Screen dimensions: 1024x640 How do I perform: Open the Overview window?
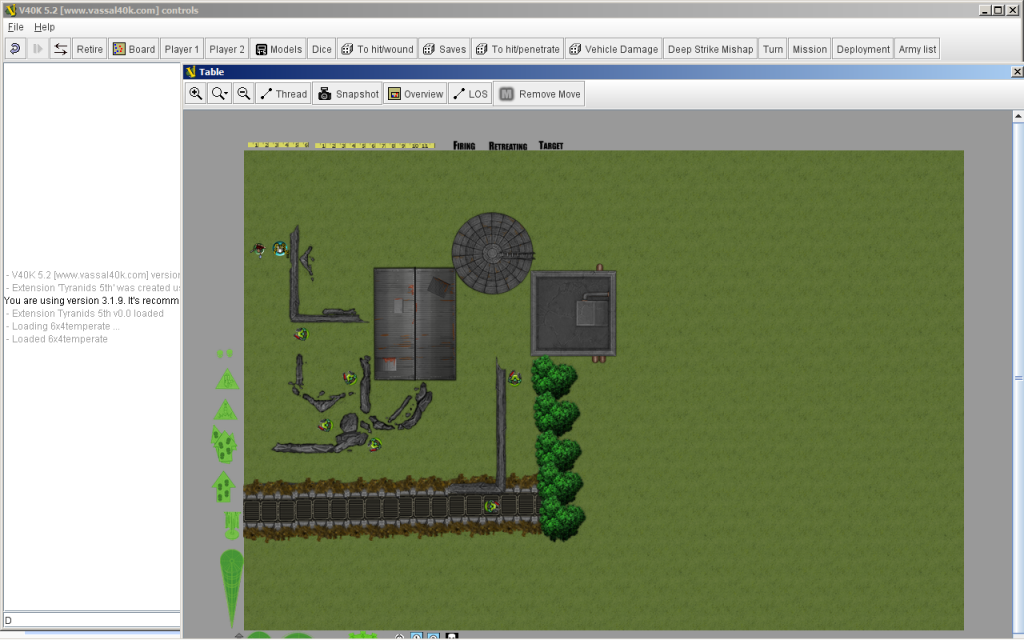[415, 94]
